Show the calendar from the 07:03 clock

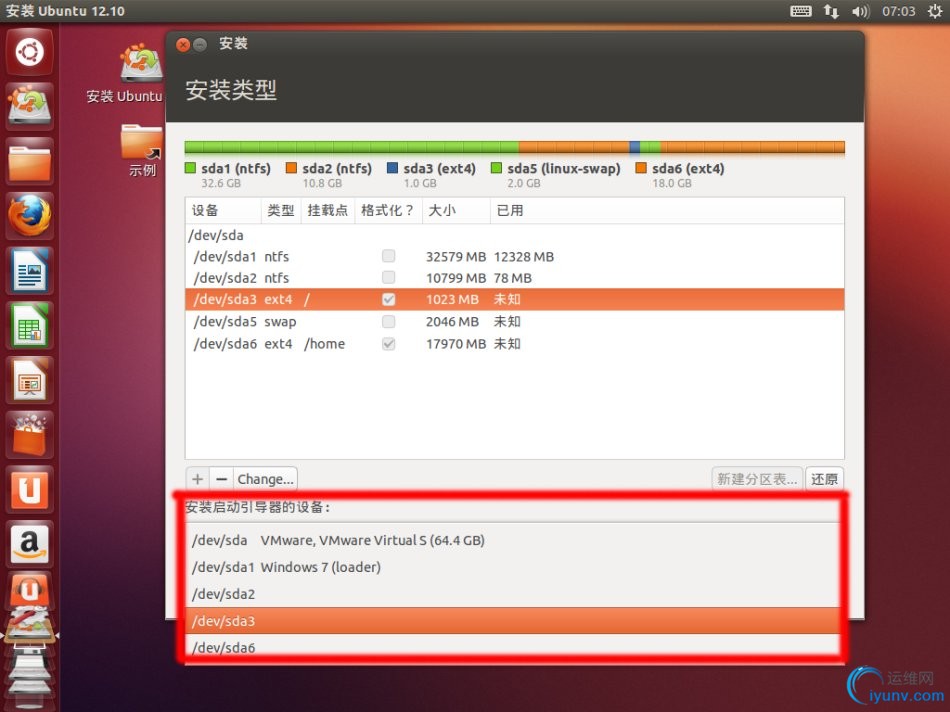click(899, 11)
